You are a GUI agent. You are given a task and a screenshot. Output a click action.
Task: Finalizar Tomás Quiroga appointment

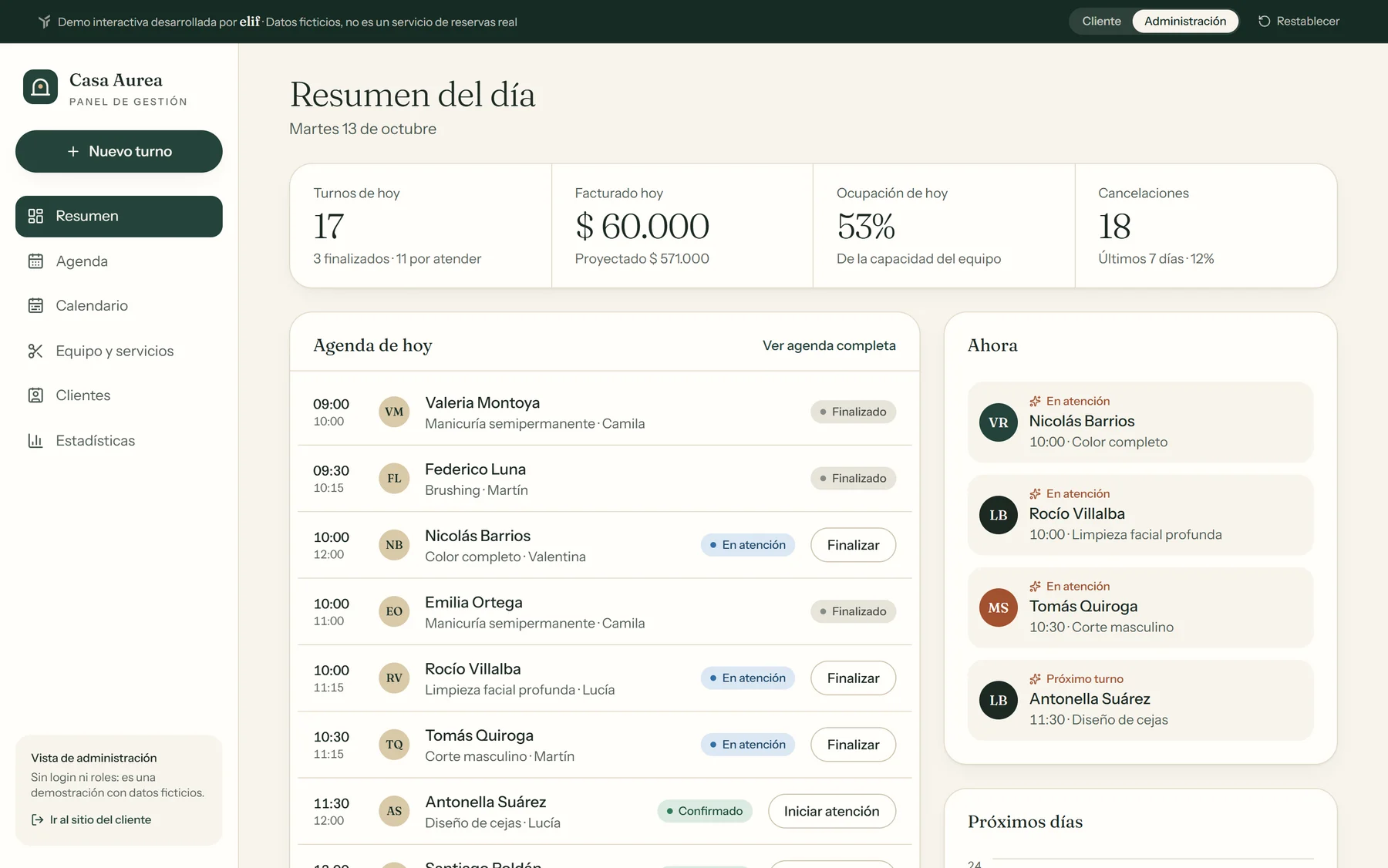coord(853,745)
